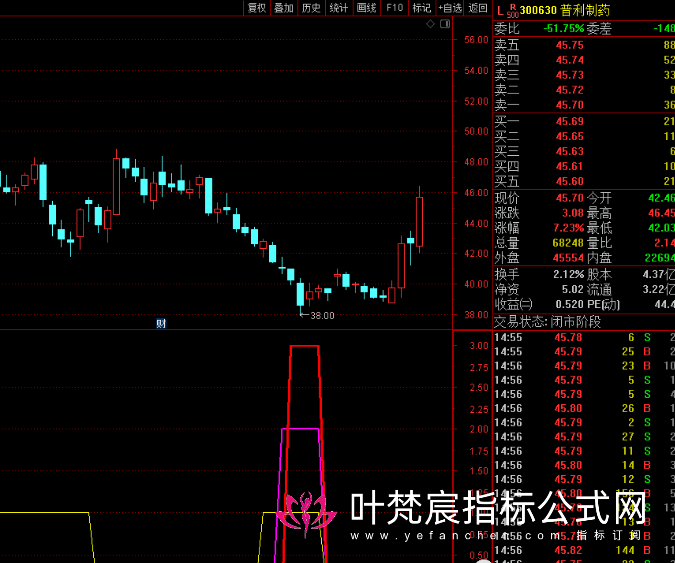Click the L margin indicator icon
The image size is (675, 563).
pos(499,10)
